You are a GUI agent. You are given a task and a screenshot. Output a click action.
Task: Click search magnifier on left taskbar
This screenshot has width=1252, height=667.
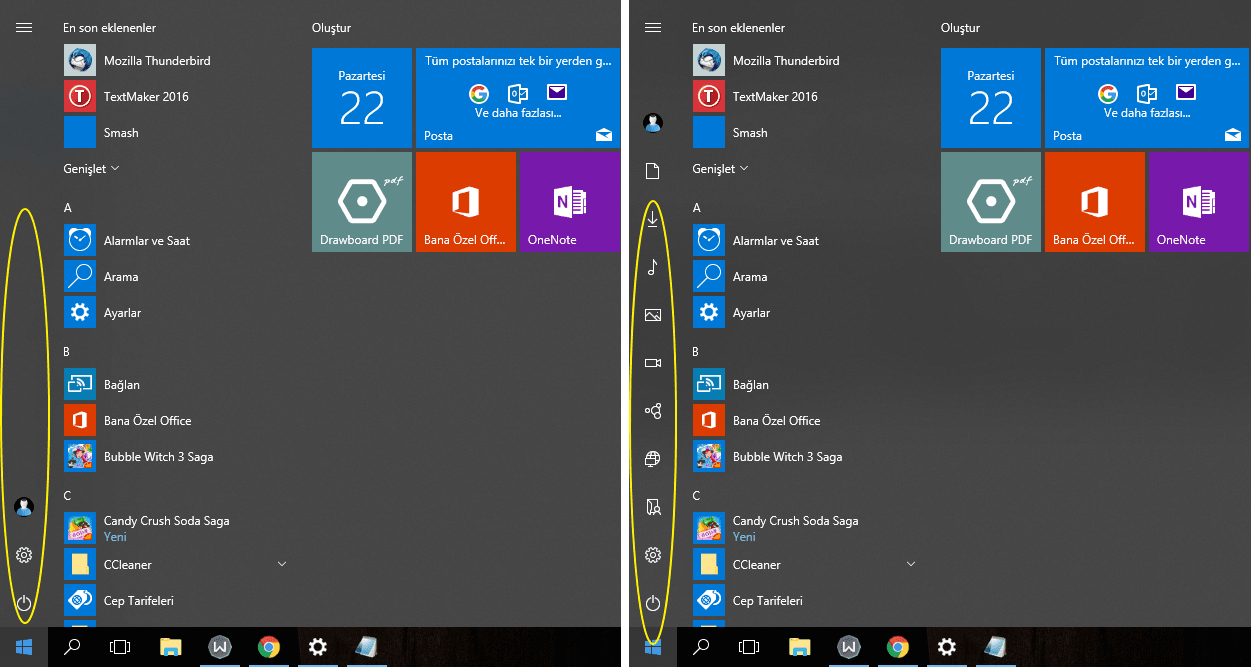click(72, 647)
